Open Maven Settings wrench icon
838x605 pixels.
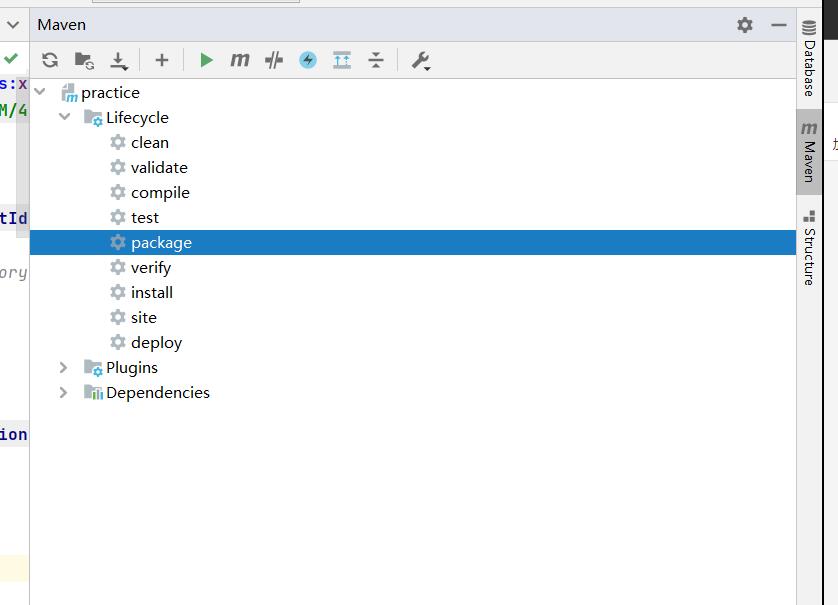(x=421, y=60)
